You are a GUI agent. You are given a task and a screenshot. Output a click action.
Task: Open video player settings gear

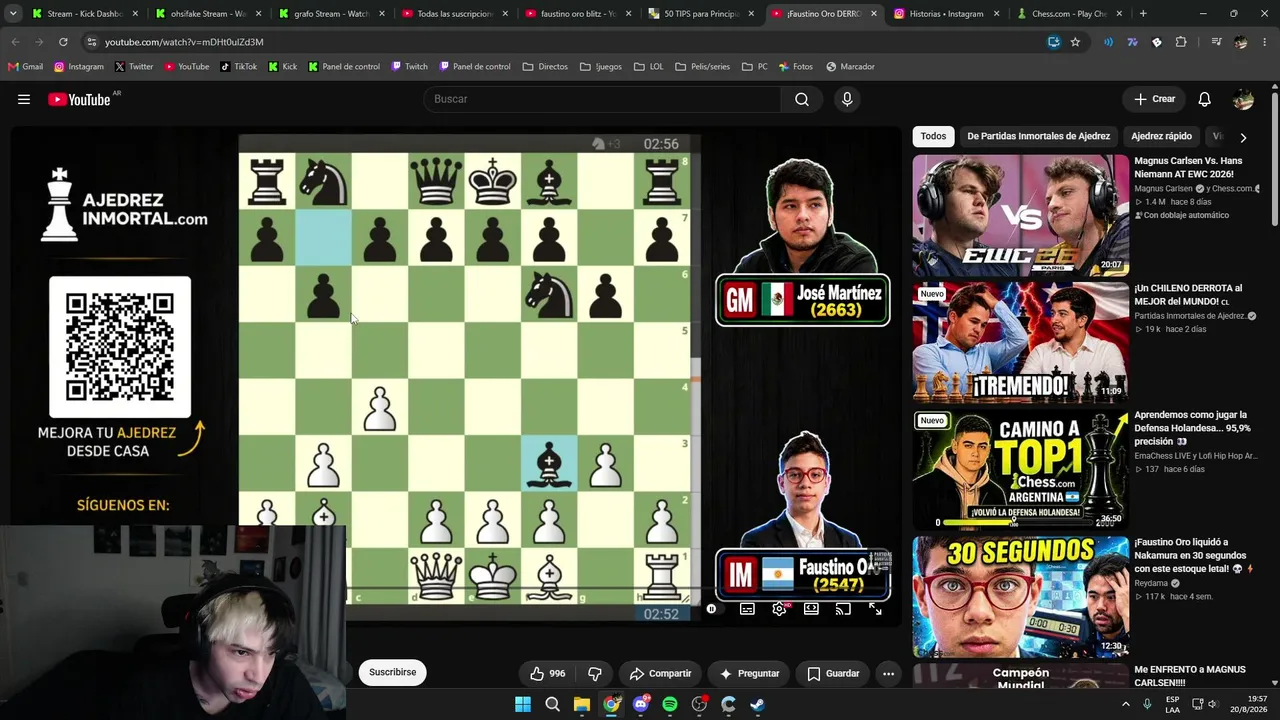(x=779, y=609)
